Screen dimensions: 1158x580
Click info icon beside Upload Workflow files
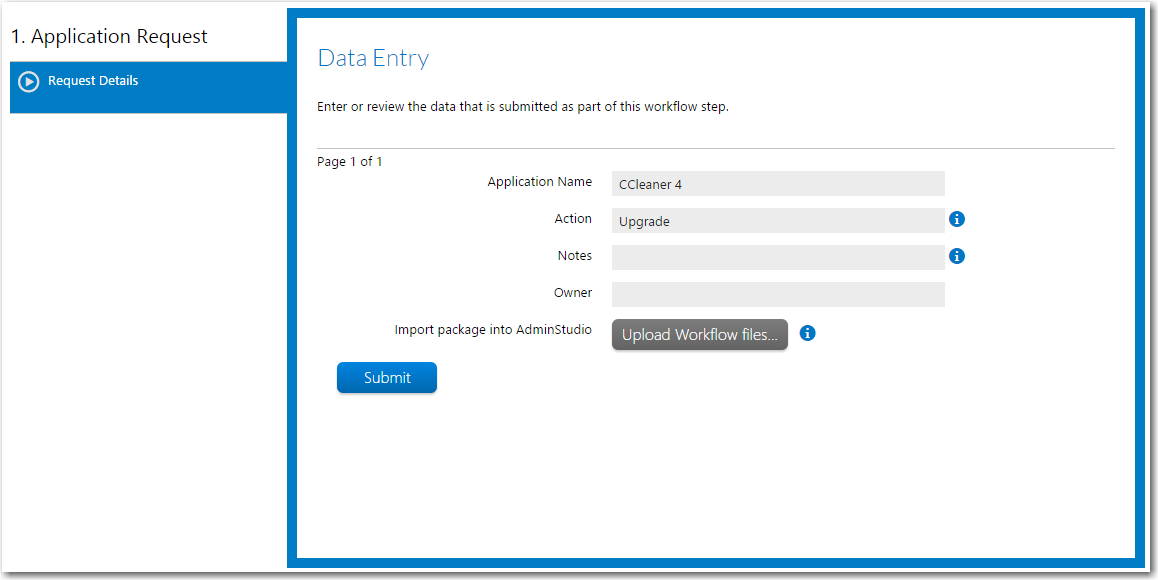tap(807, 333)
